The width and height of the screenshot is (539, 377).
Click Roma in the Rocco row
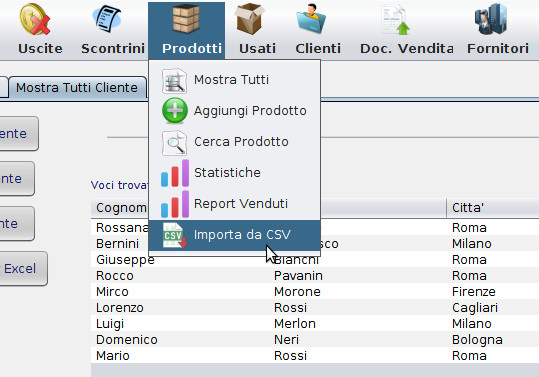tap(469, 276)
